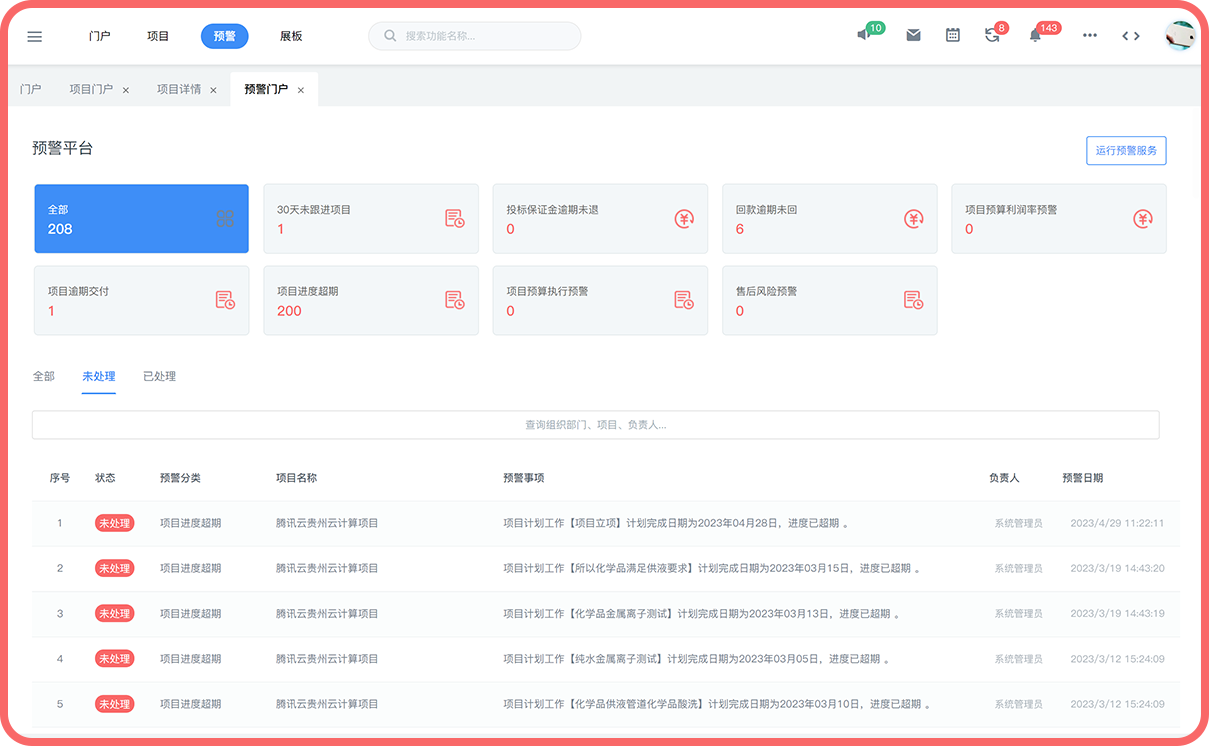Open 项目 in top navigation

pyautogui.click(x=158, y=36)
